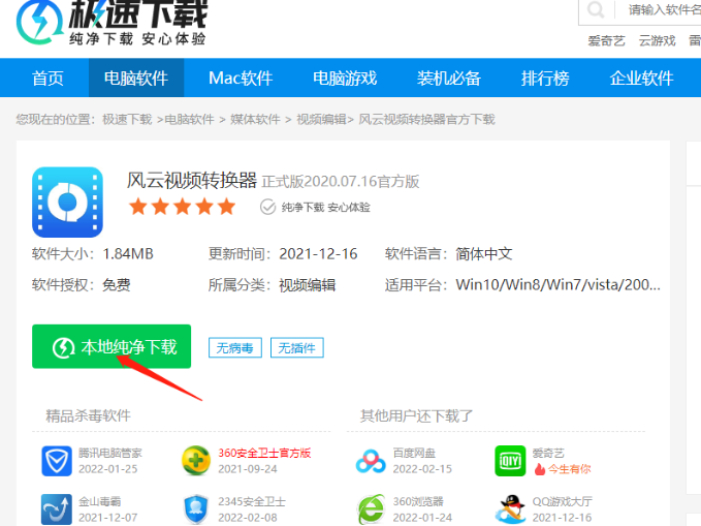Click the 电脑软件 breadcrumb link
The width and height of the screenshot is (701, 526).
189,119
